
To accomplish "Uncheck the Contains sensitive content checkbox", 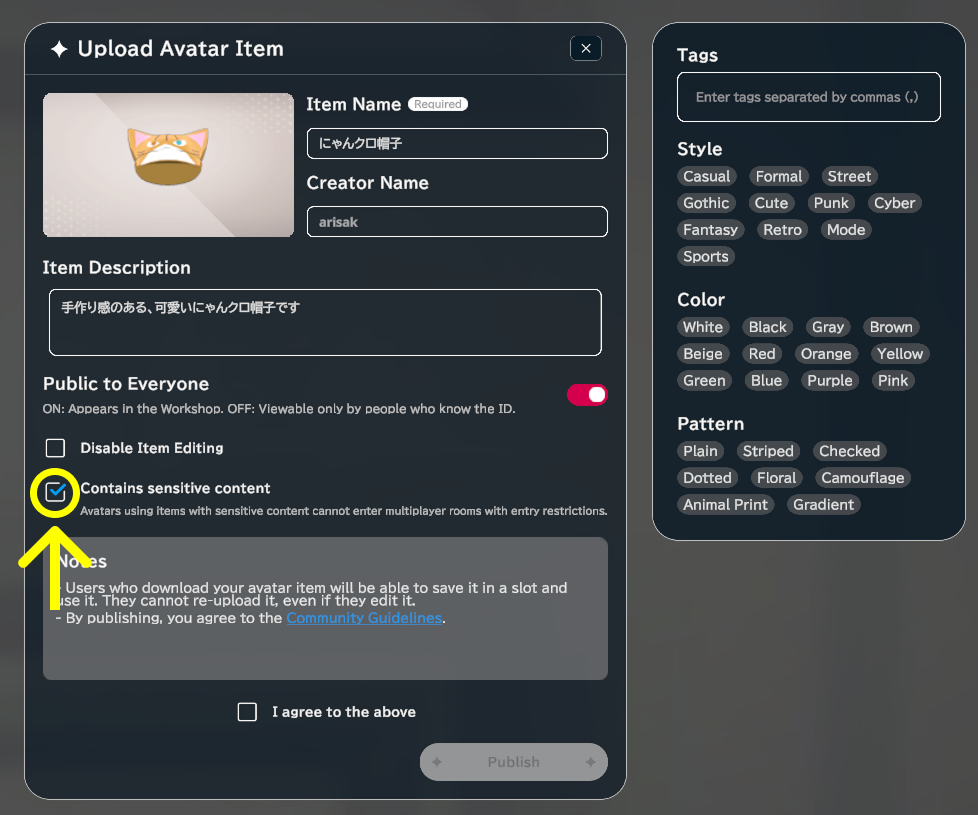I will 56,492.
